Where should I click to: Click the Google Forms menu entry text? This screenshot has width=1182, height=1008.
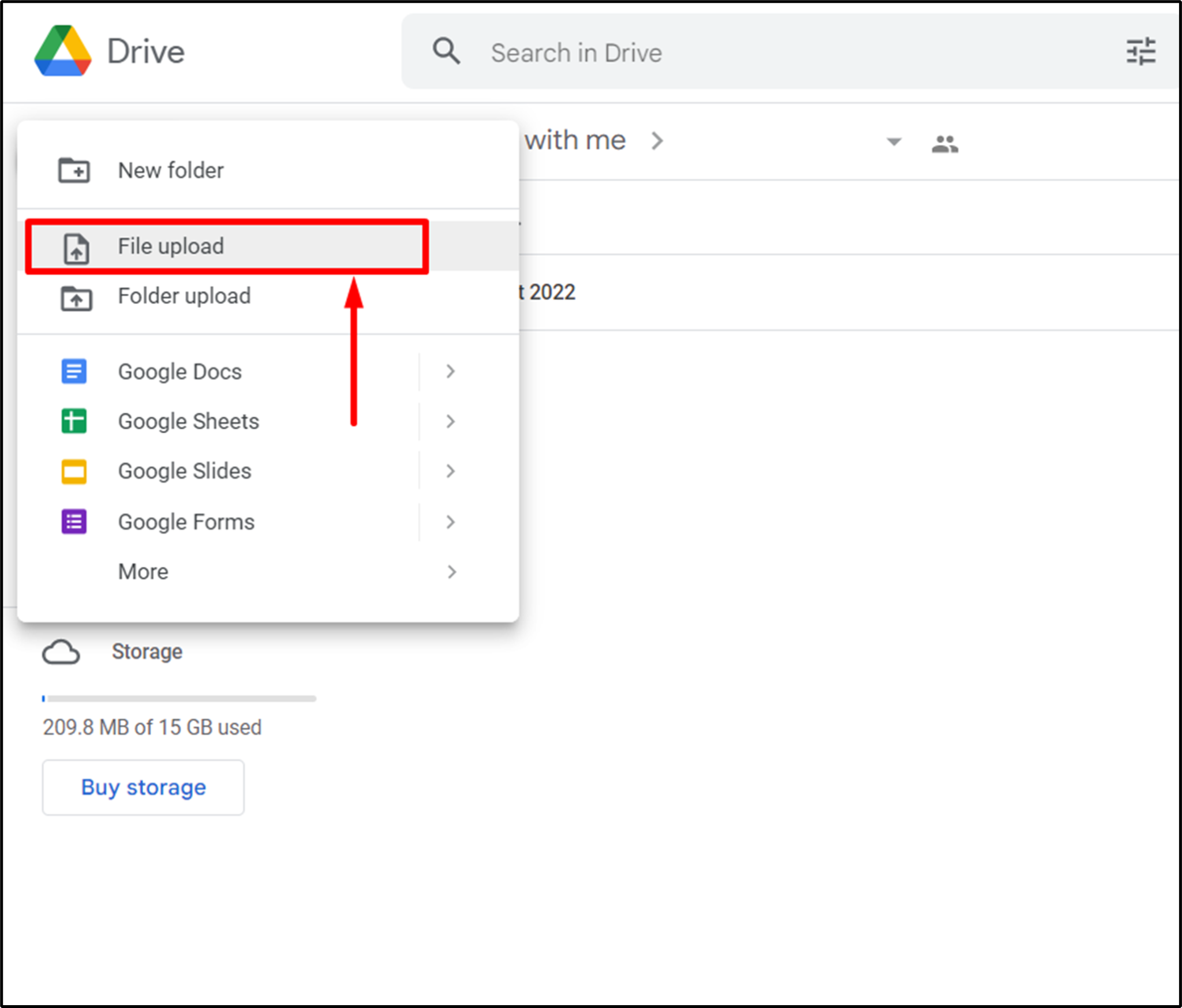click(x=185, y=522)
